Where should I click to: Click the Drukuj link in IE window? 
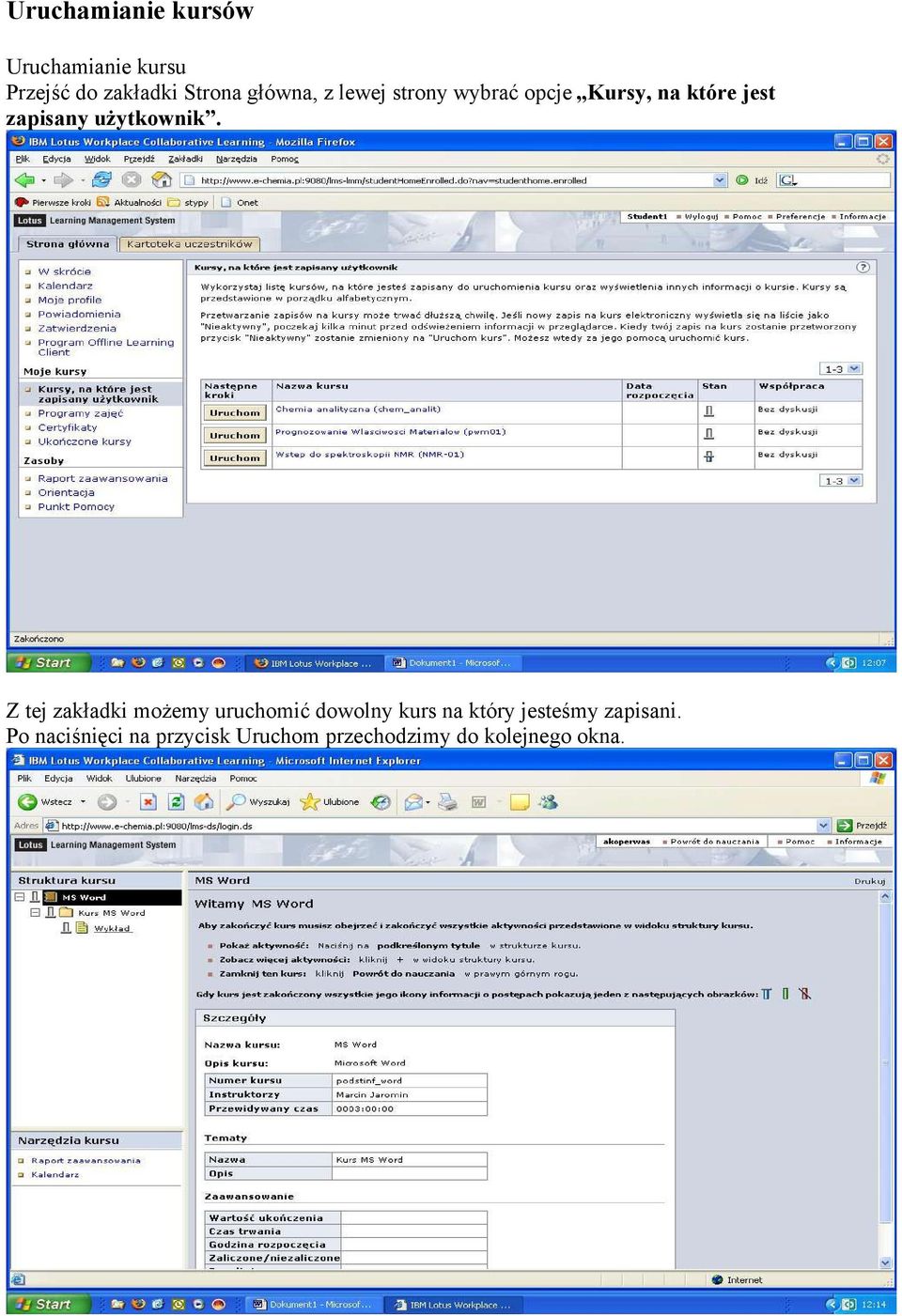(x=869, y=881)
